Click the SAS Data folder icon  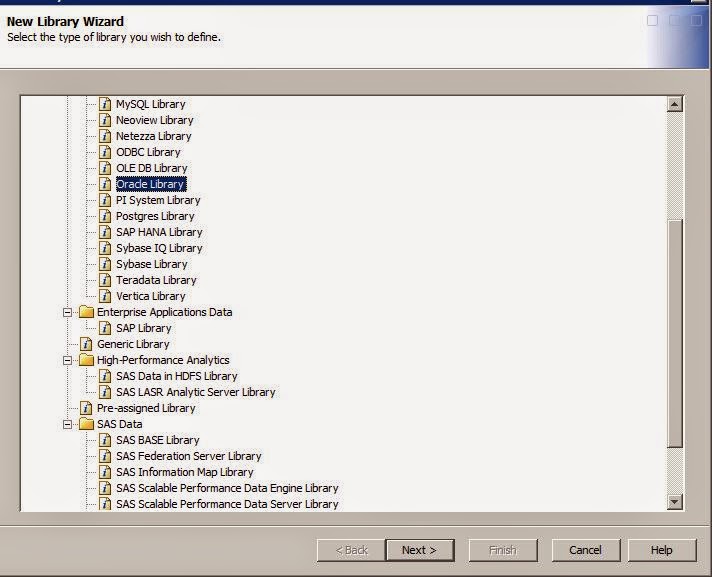(x=86, y=424)
